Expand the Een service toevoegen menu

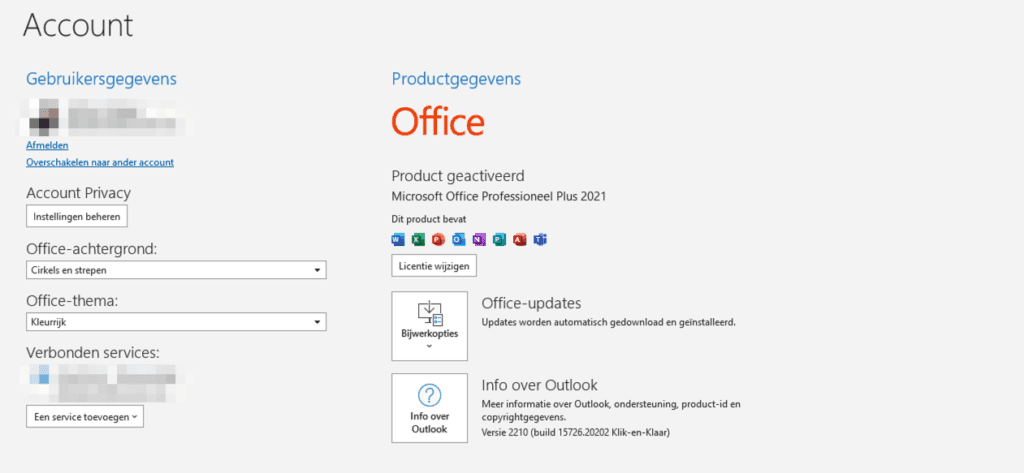[85, 417]
